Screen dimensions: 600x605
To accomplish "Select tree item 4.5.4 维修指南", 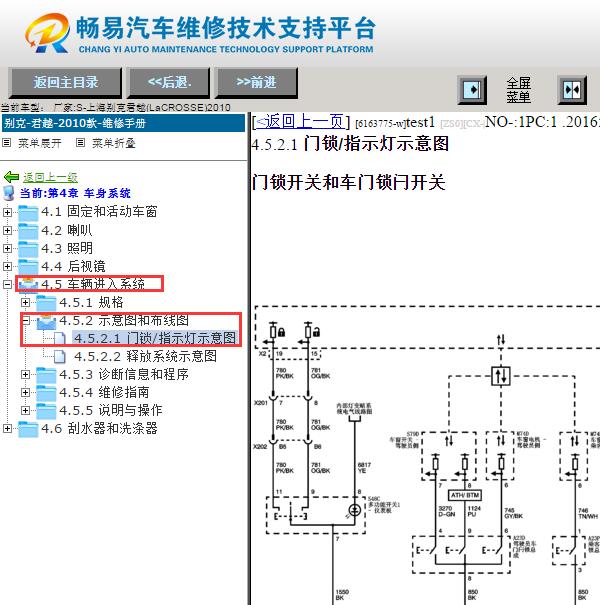I will [104, 392].
